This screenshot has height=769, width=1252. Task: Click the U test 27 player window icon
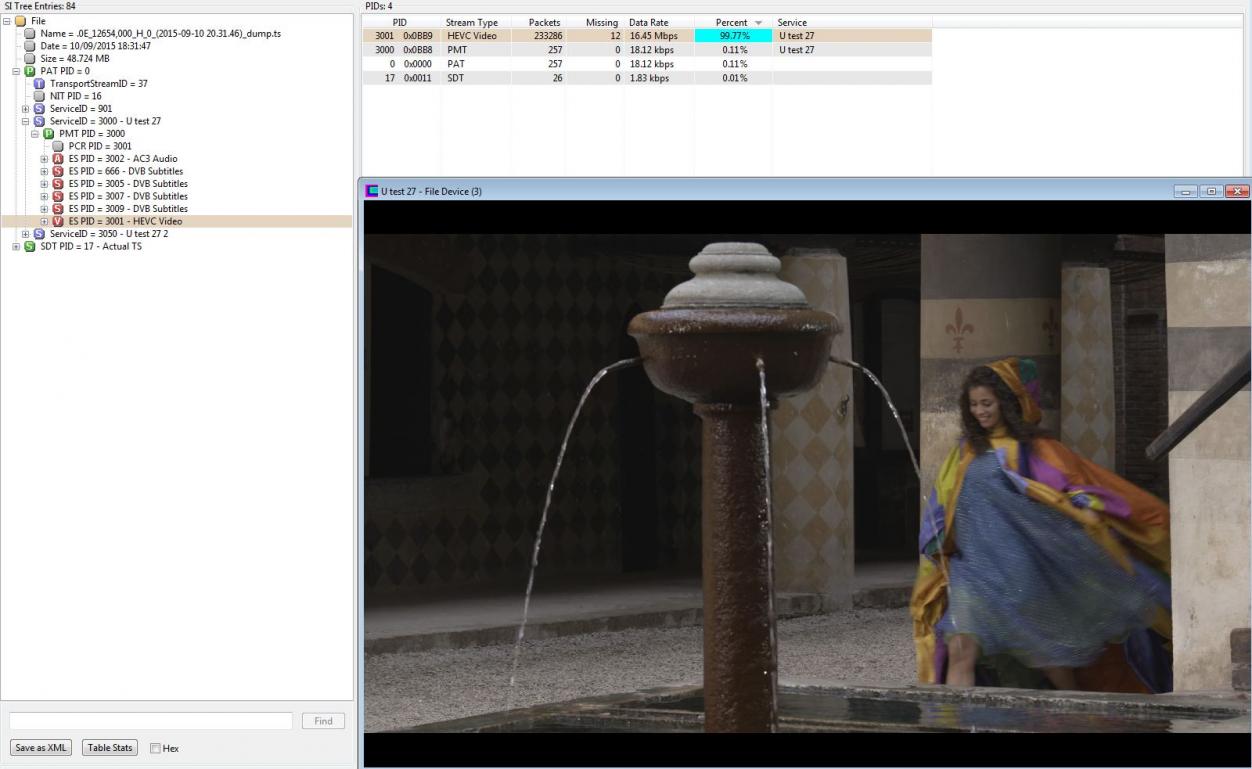pyautogui.click(x=372, y=191)
